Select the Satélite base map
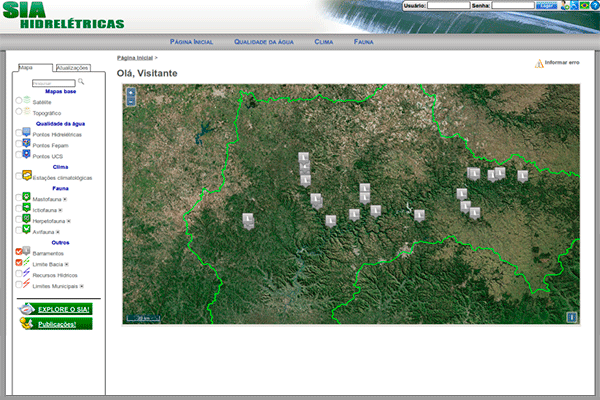Screen dimensions: 600x400 [18, 102]
